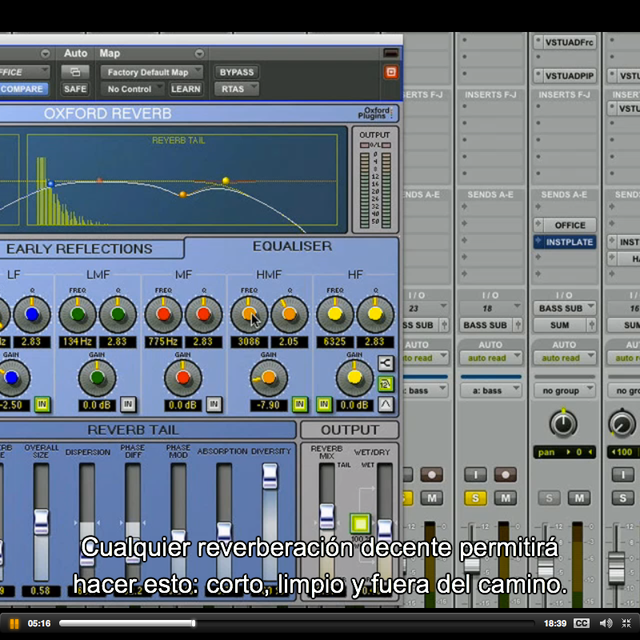Click the LEARN button
The height and width of the screenshot is (640, 640).
(186, 89)
